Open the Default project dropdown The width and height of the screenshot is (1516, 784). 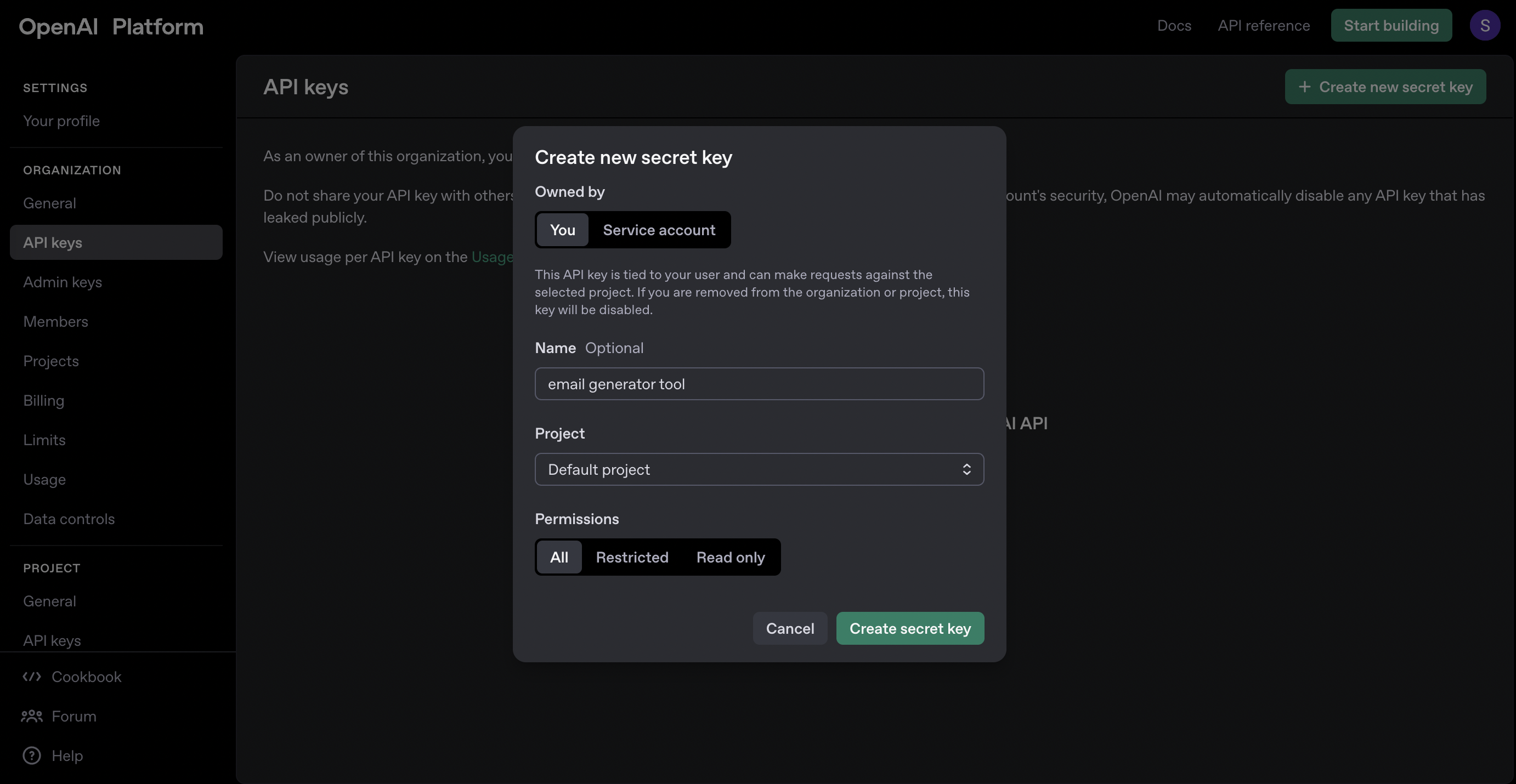click(759, 469)
